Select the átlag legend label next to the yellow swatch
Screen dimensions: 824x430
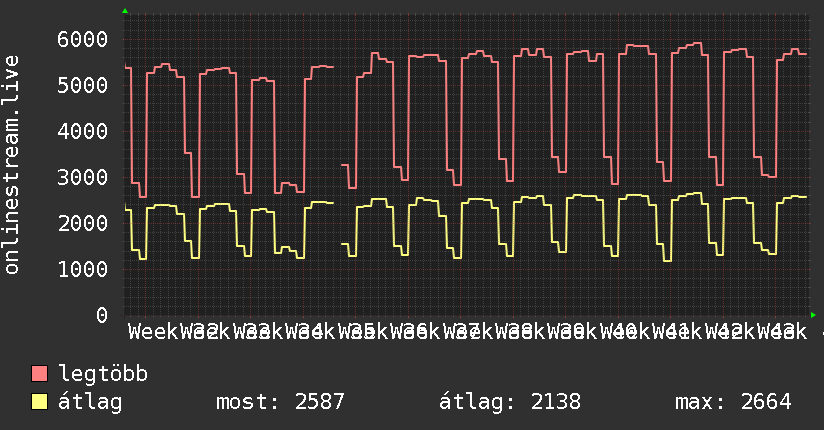(x=90, y=402)
